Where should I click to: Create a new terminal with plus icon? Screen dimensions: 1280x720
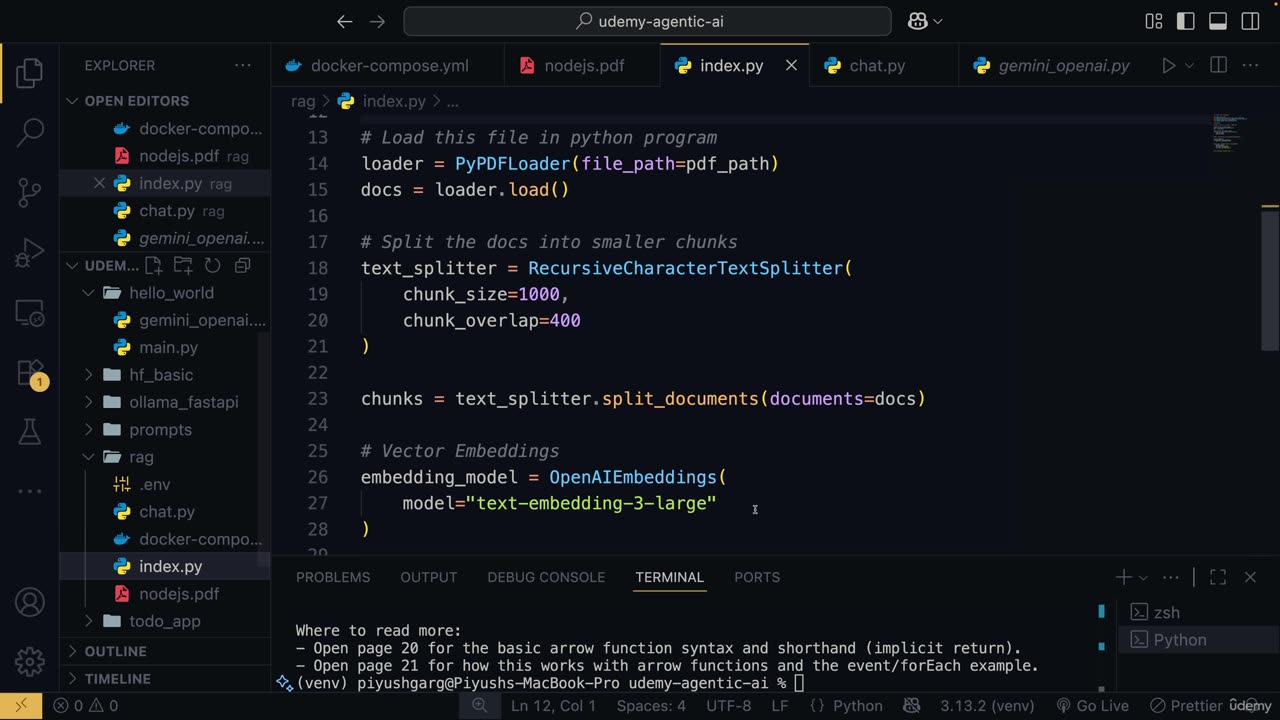click(x=1124, y=577)
